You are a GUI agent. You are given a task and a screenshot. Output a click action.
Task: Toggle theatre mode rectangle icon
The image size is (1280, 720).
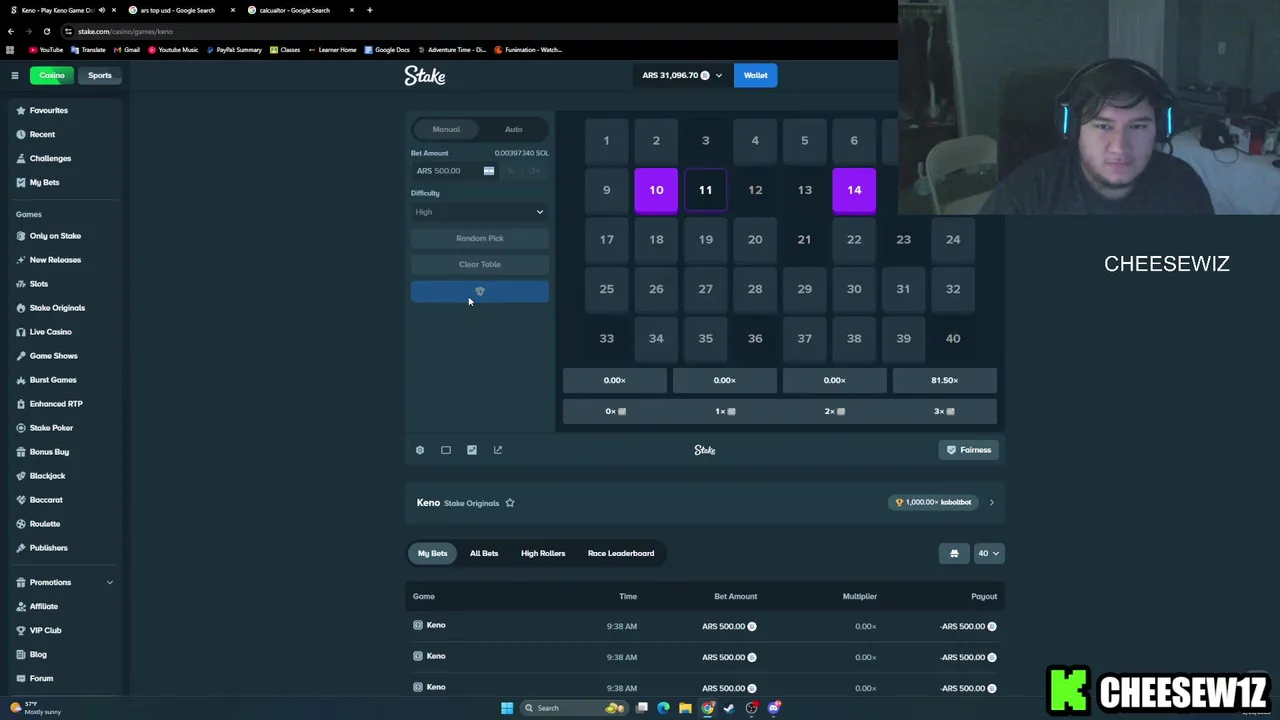pyautogui.click(x=446, y=450)
